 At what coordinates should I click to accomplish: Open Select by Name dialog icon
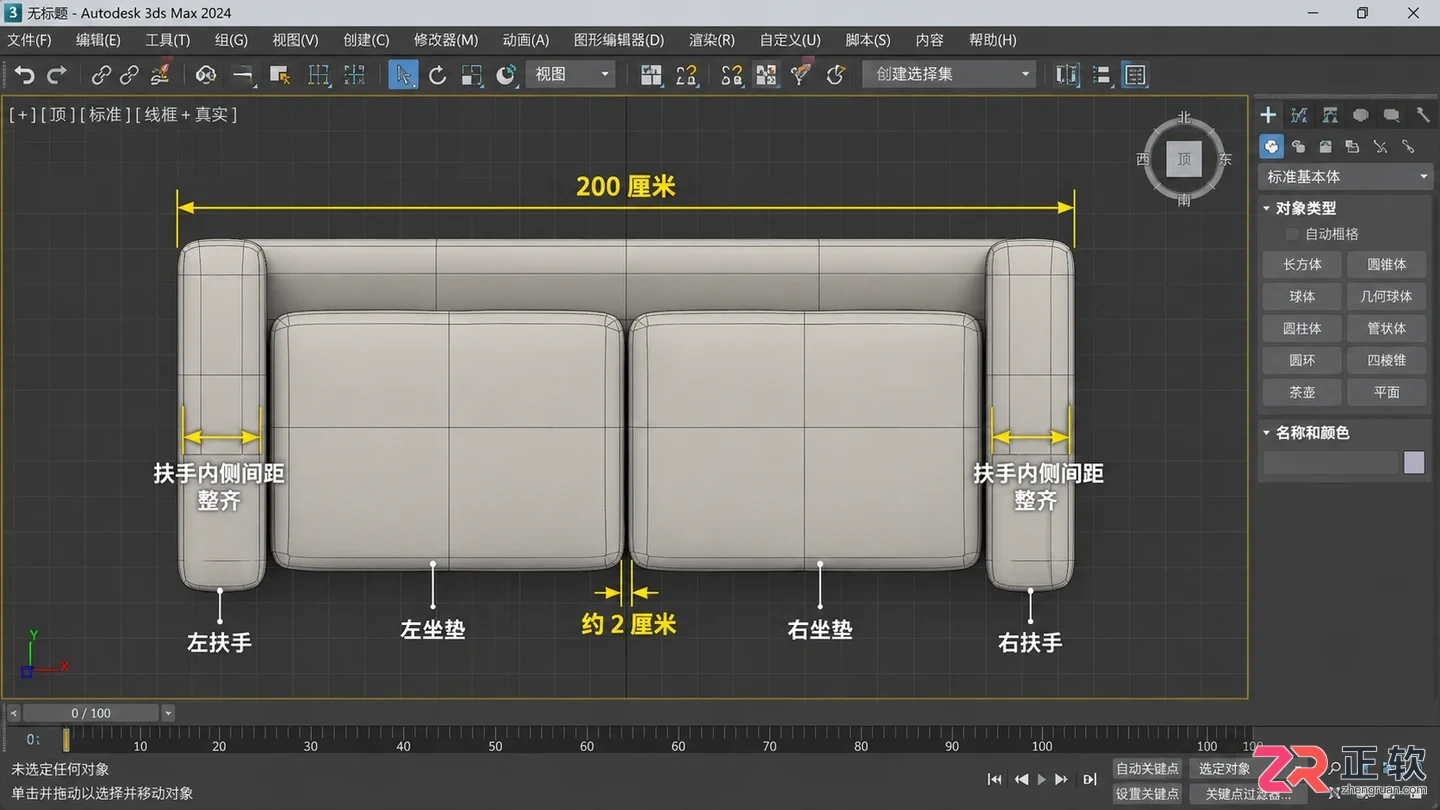tap(280, 75)
